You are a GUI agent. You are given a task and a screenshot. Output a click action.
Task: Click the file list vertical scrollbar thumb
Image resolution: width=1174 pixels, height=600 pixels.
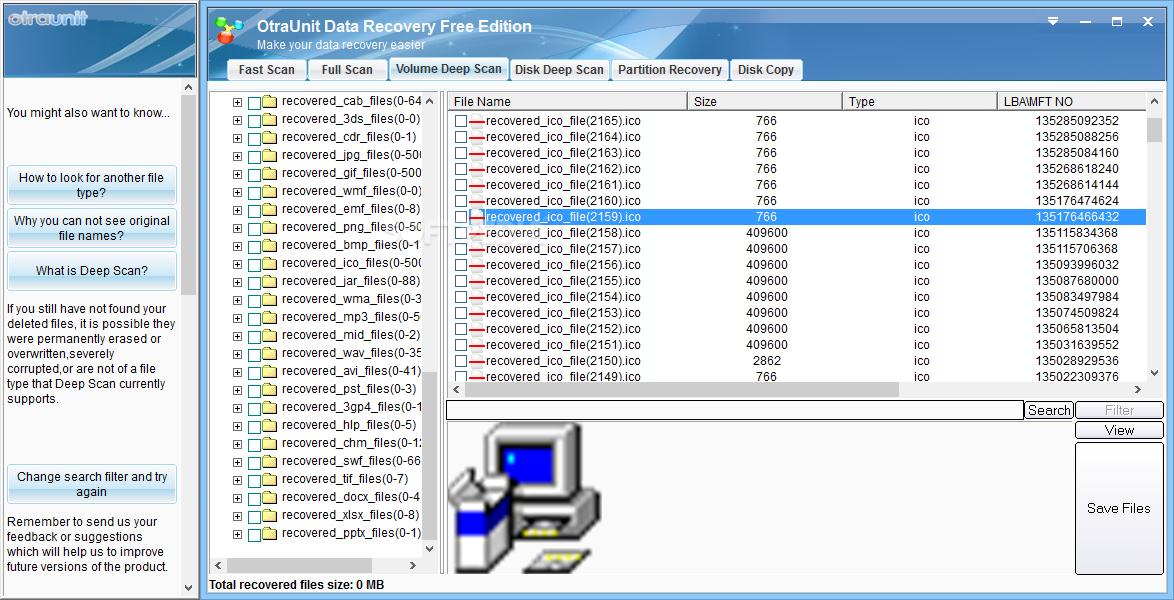1153,129
